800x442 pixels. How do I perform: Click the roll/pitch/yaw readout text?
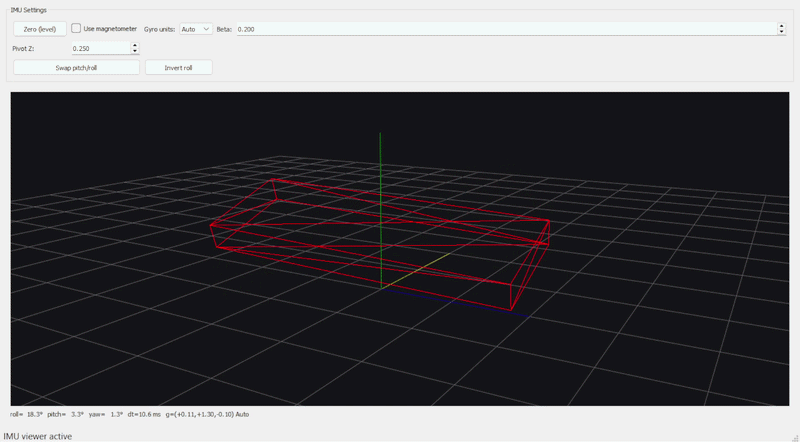[x=130, y=414]
